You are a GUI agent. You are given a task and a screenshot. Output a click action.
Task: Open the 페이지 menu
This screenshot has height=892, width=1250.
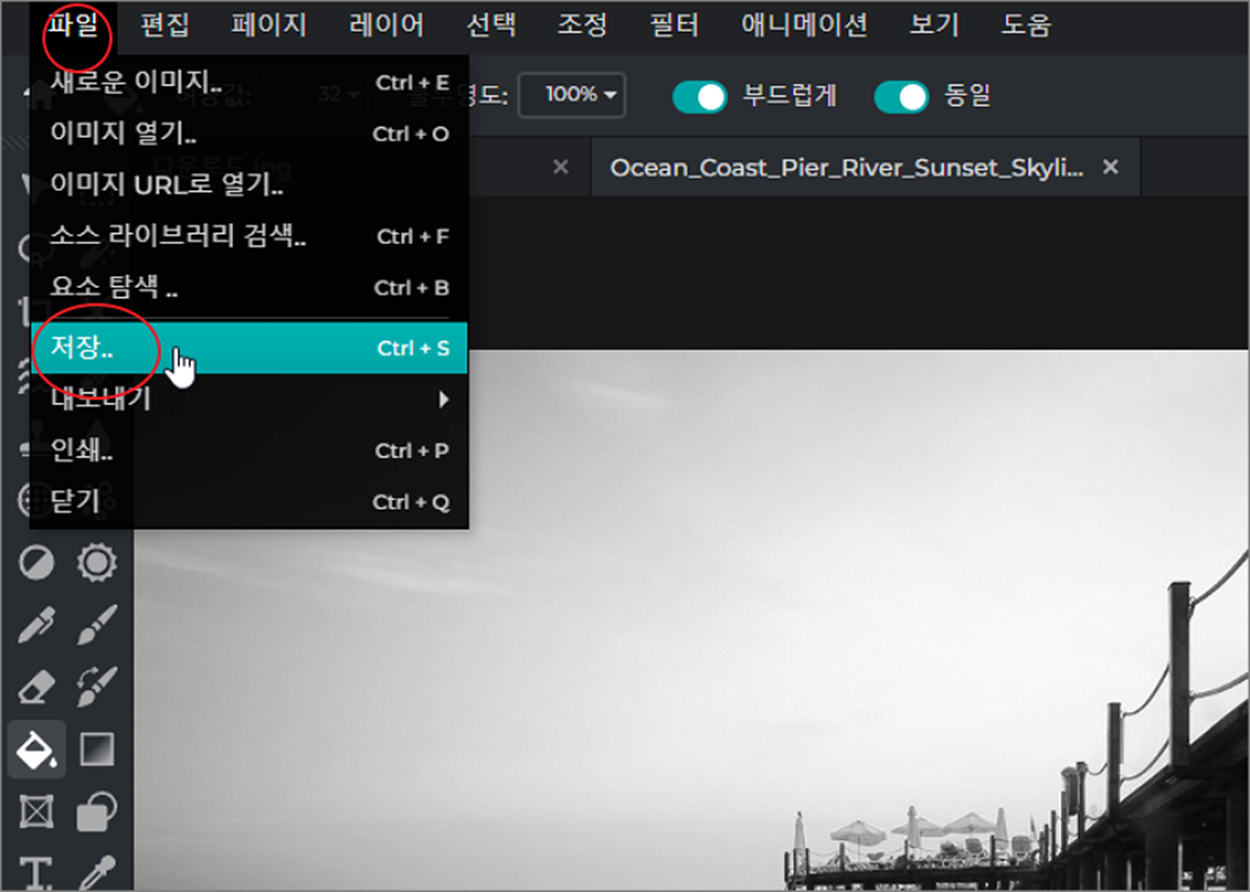[269, 24]
